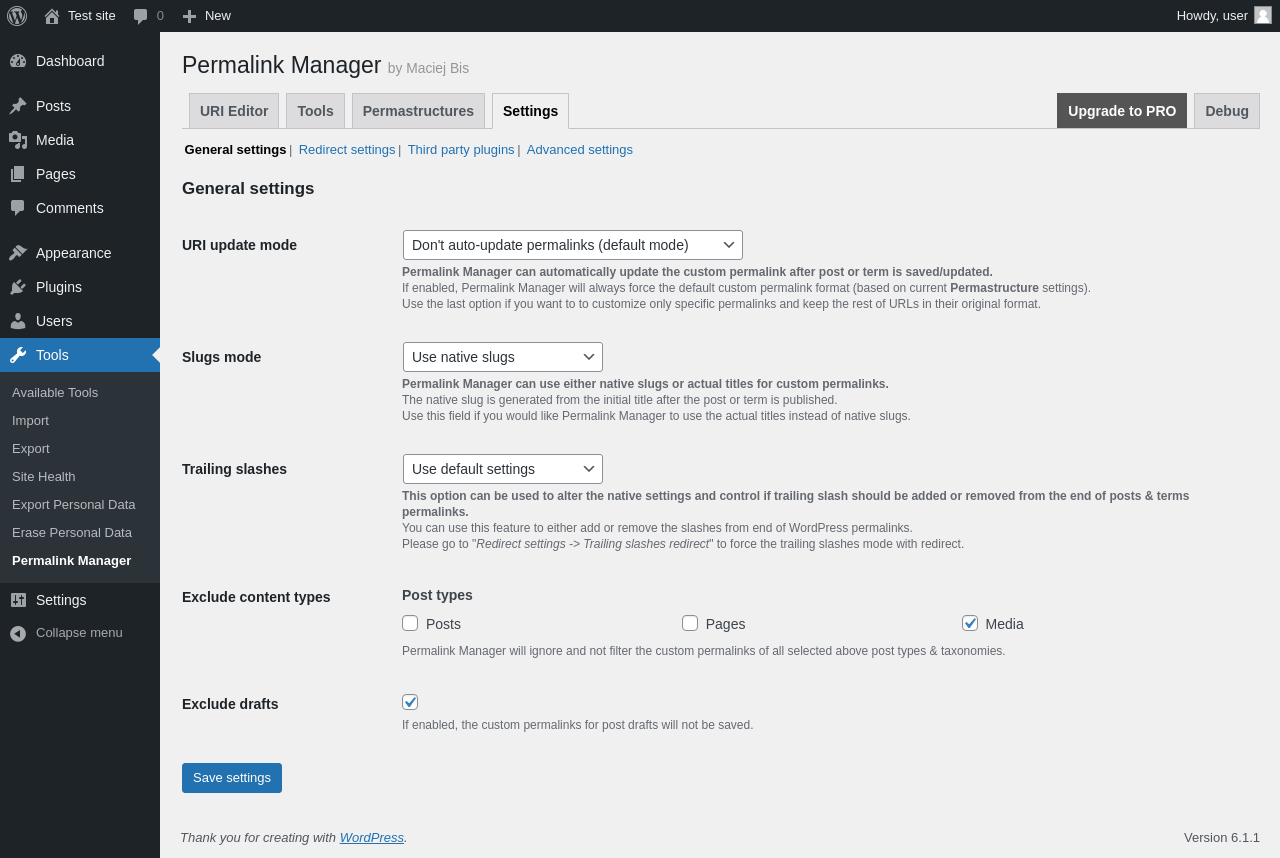
Task: Click the user avatar in admin bar
Action: pos(1263,15)
